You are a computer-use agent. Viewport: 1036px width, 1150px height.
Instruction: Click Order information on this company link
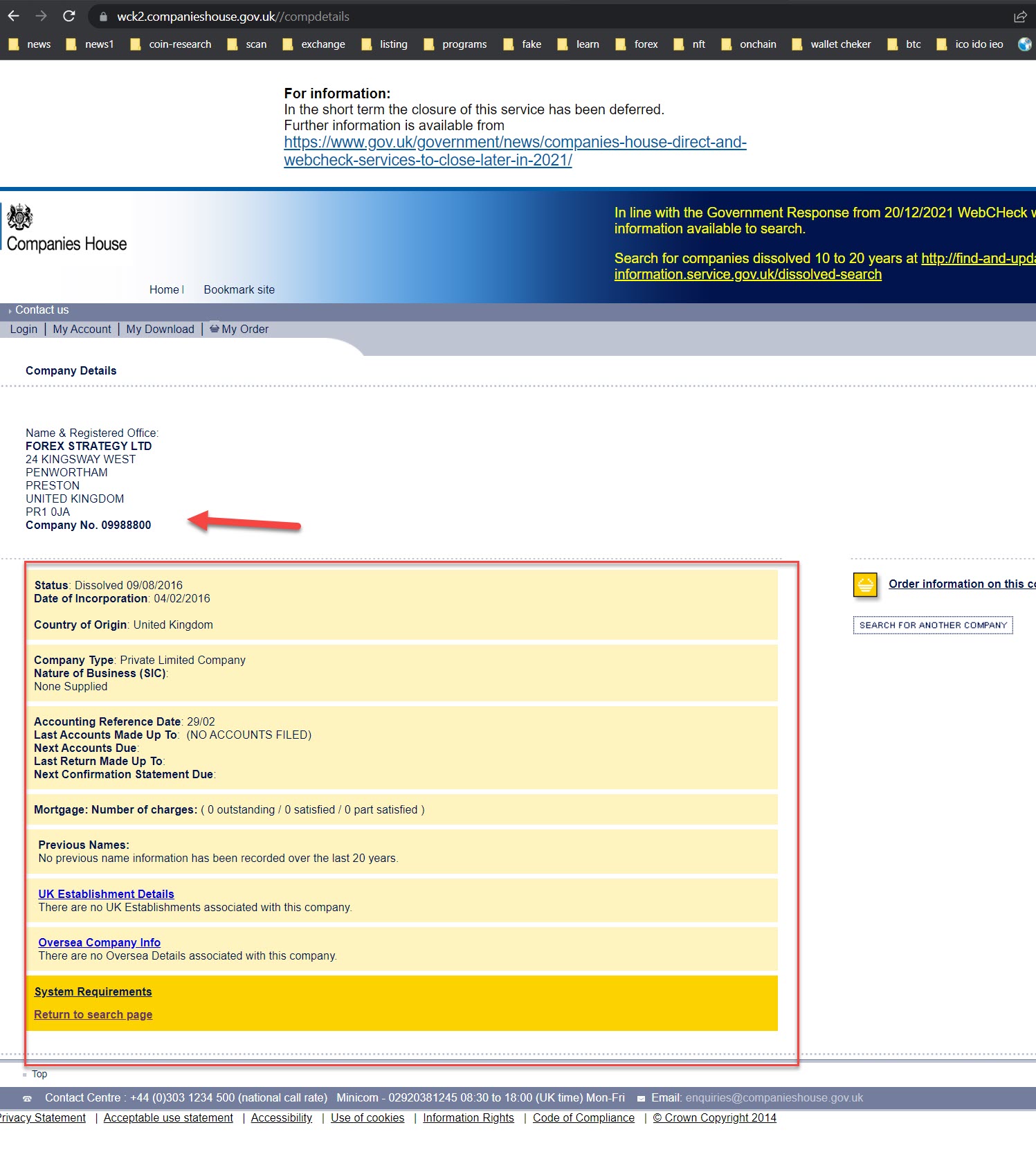pyautogui.click(x=962, y=584)
